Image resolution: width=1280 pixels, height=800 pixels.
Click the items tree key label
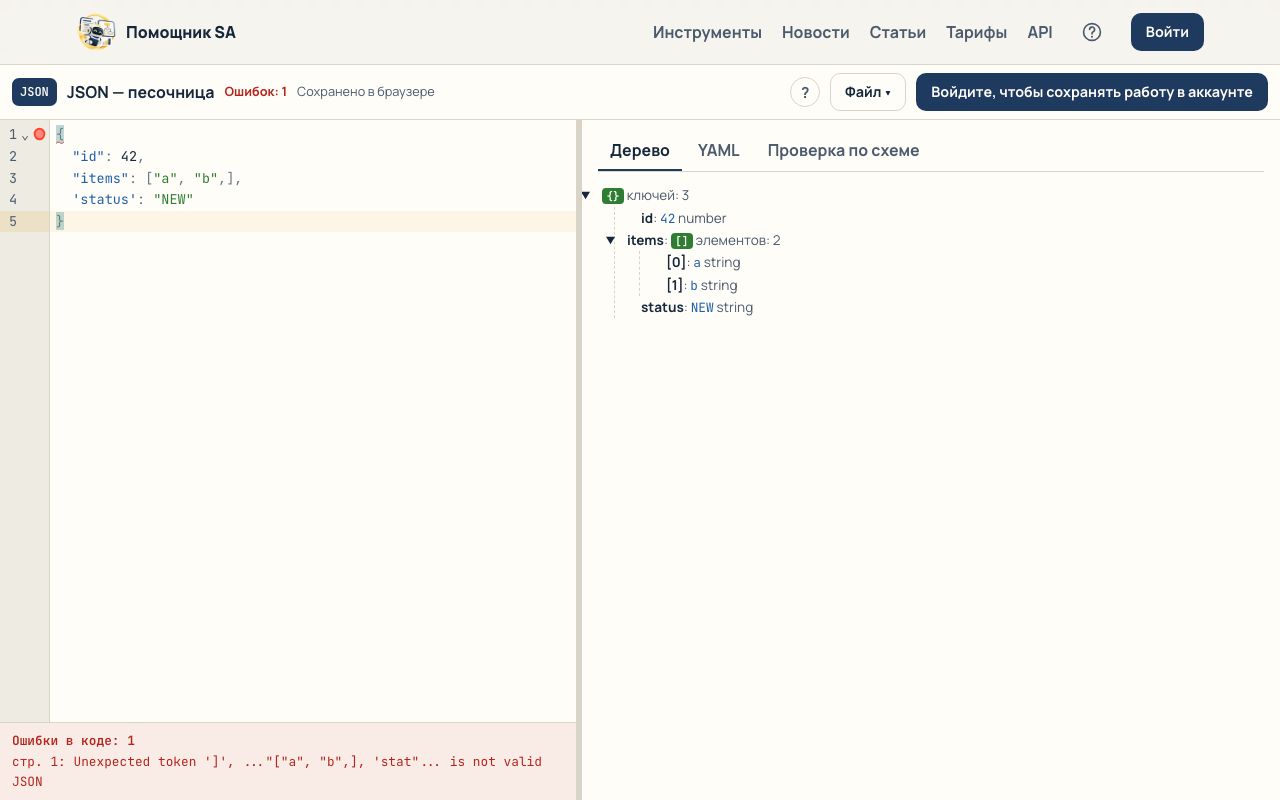pyautogui.click(x=645, y=241)
